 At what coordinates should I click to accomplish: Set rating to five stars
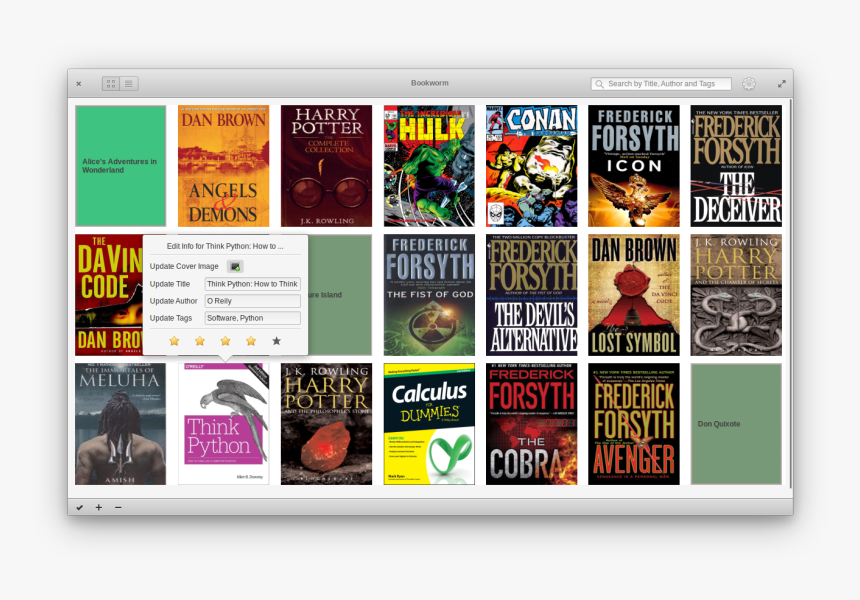click(x=276, y=341)
